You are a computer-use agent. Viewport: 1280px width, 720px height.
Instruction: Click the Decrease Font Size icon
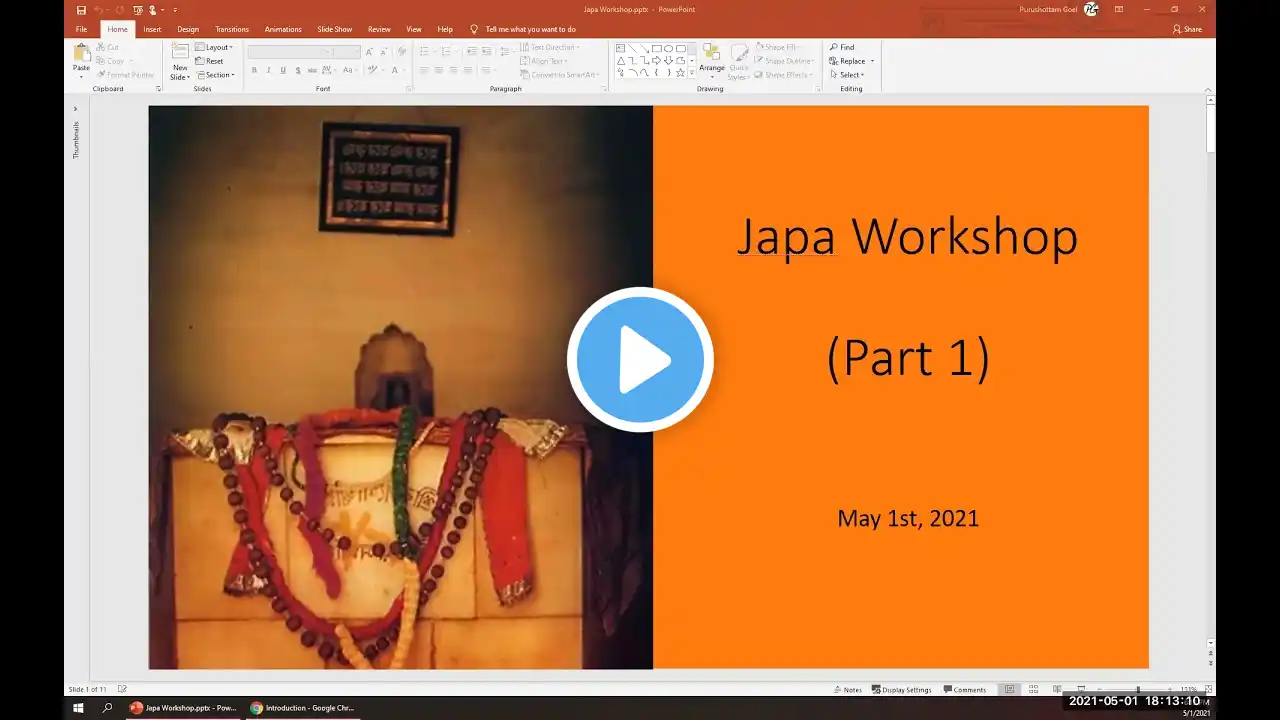(384, 51)
